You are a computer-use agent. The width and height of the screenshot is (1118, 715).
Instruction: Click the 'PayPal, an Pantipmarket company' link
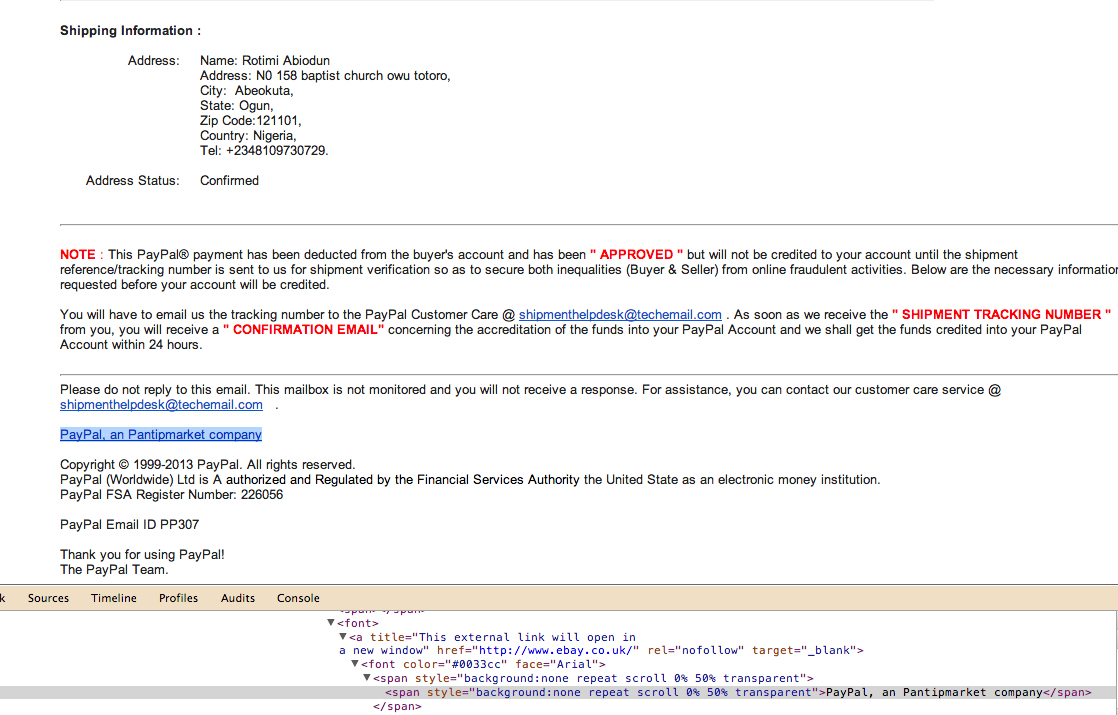click(x=160, y=435)
